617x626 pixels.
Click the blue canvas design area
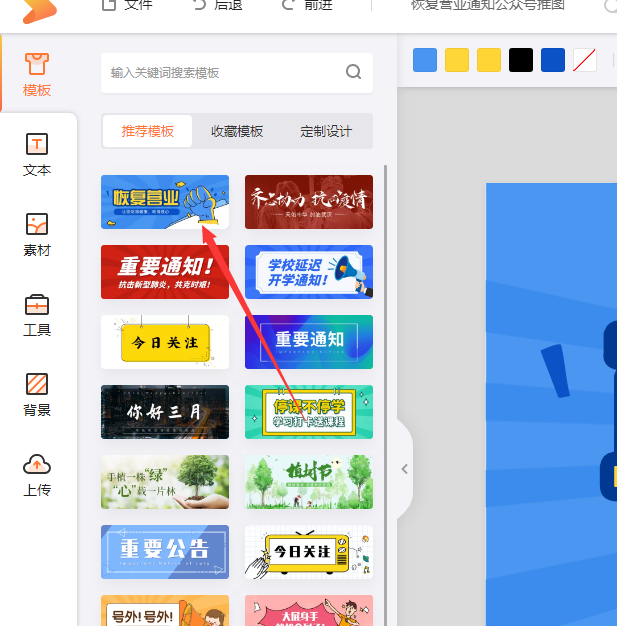551,404
